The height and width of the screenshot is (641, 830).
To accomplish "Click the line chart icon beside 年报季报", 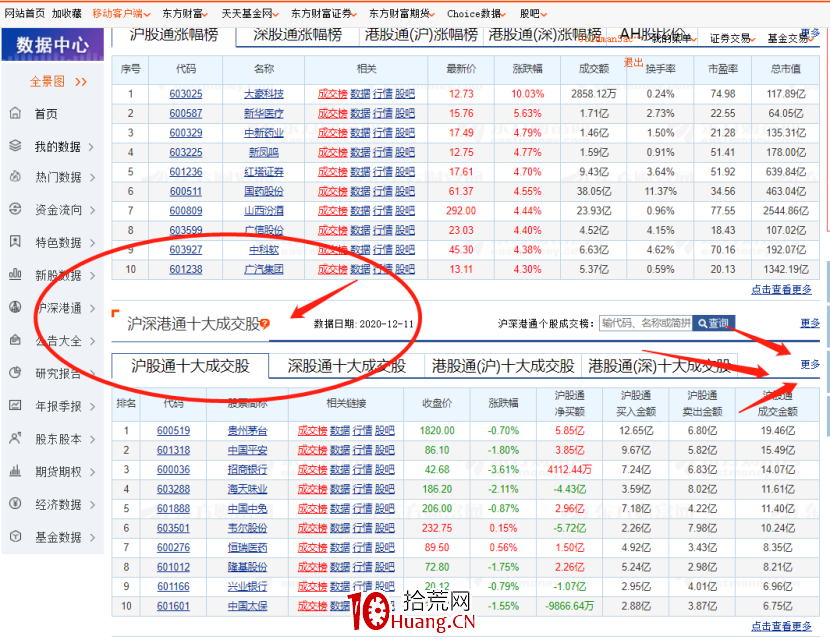I will click(x=15, y=405).
